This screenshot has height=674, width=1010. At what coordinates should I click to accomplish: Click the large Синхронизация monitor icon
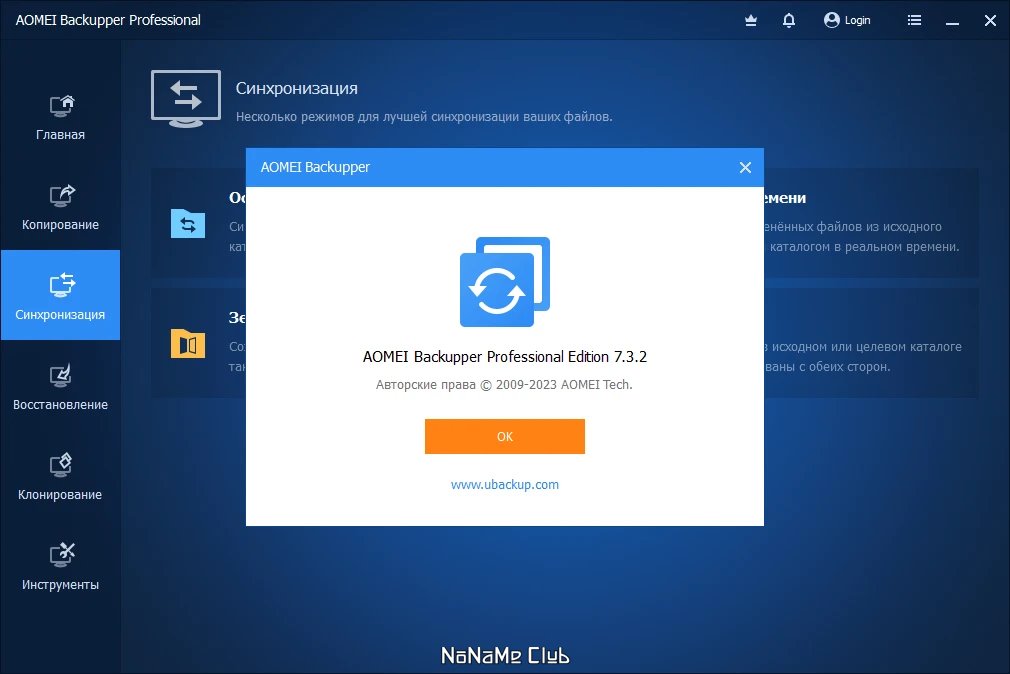(x=186, y=99)
